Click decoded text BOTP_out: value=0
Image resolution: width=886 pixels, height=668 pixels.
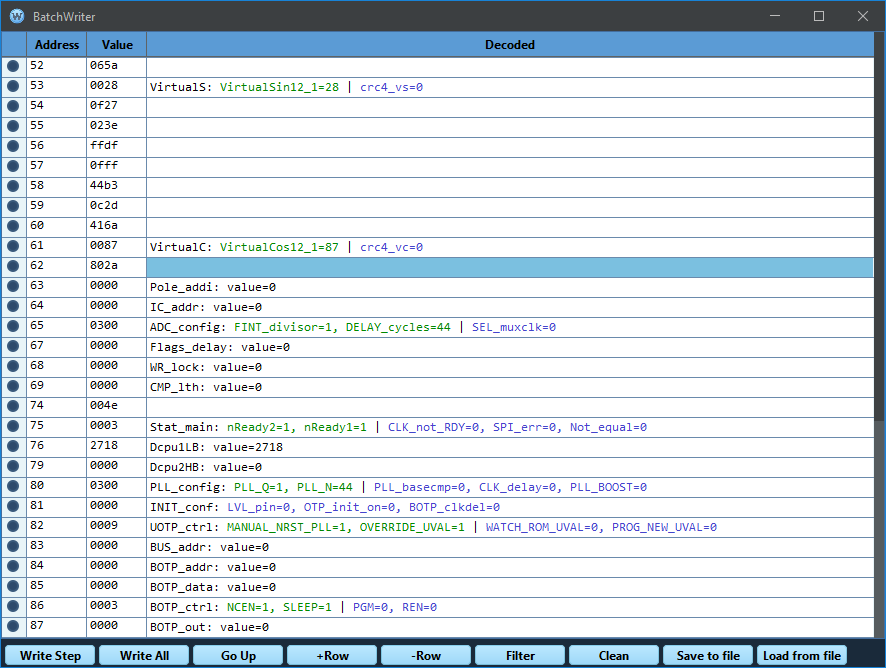point(209,627)
